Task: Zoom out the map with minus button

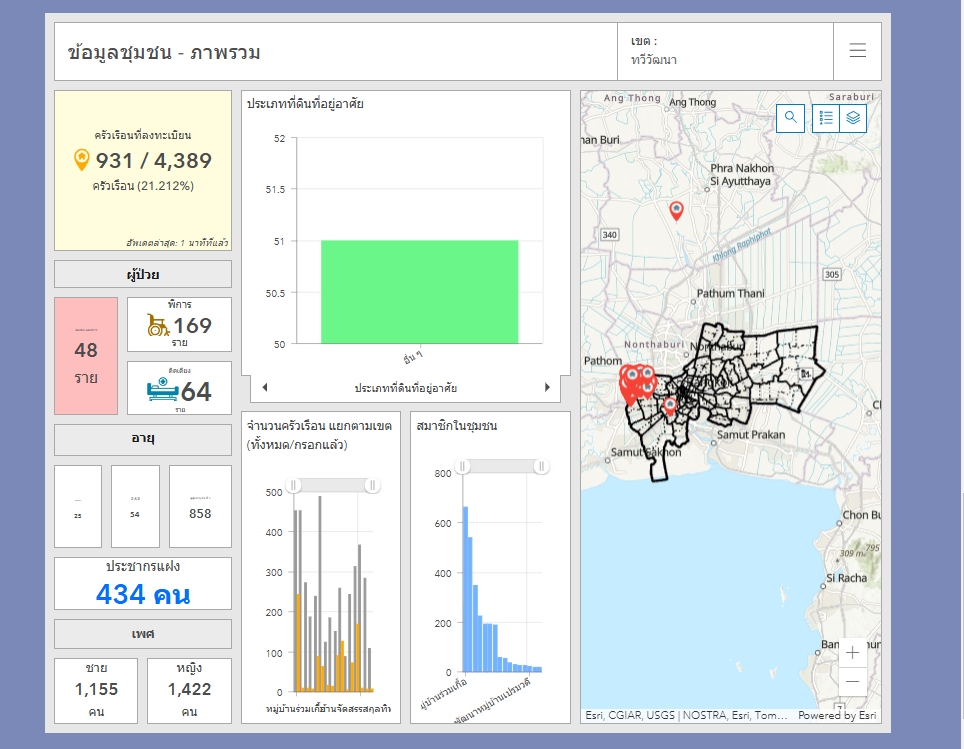Action: [852, 682]
